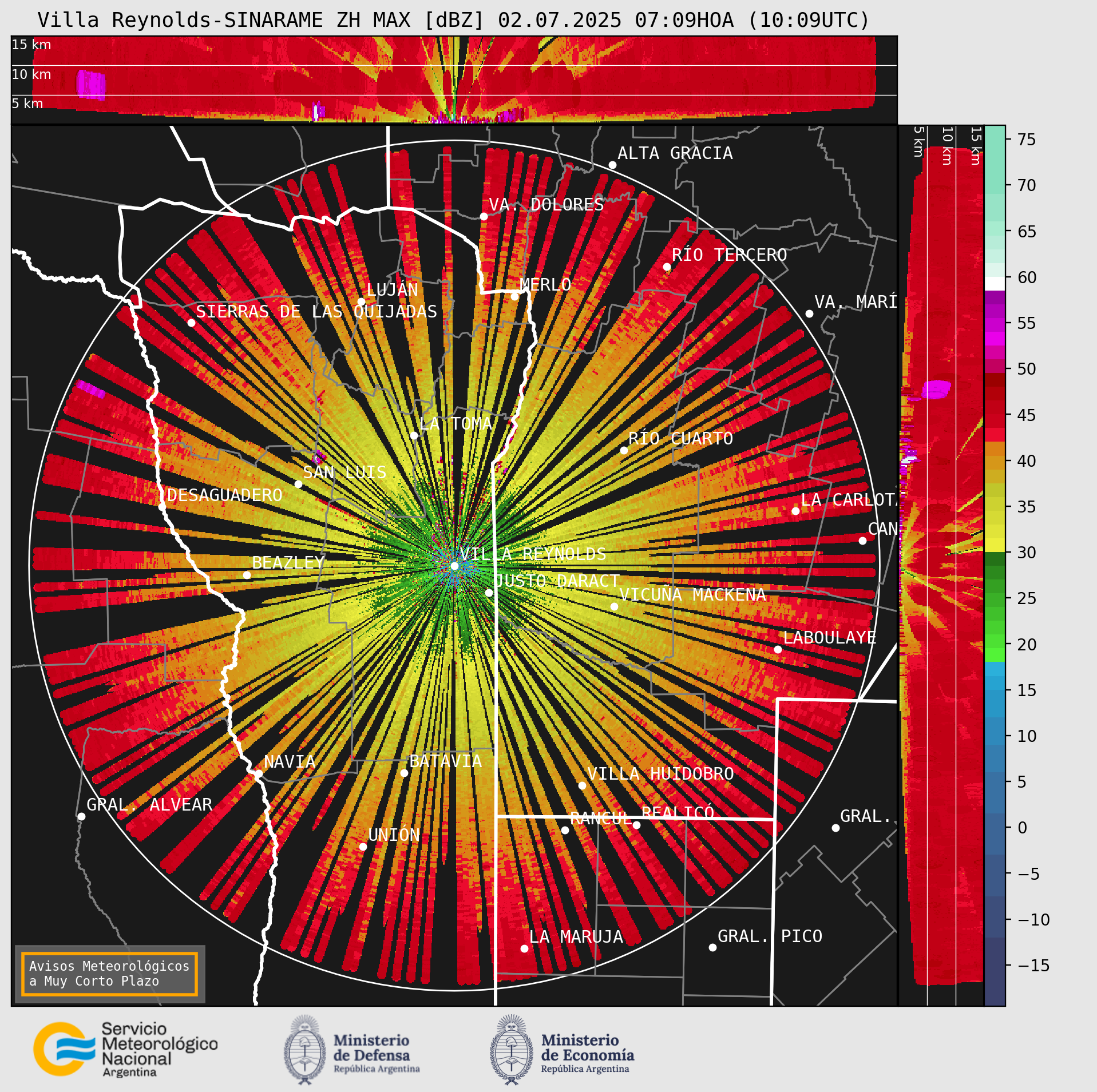Click the Servicio Meteorológico Nacional logo
This screenshot has height=1092, width=1097.
pos(126,1050)
